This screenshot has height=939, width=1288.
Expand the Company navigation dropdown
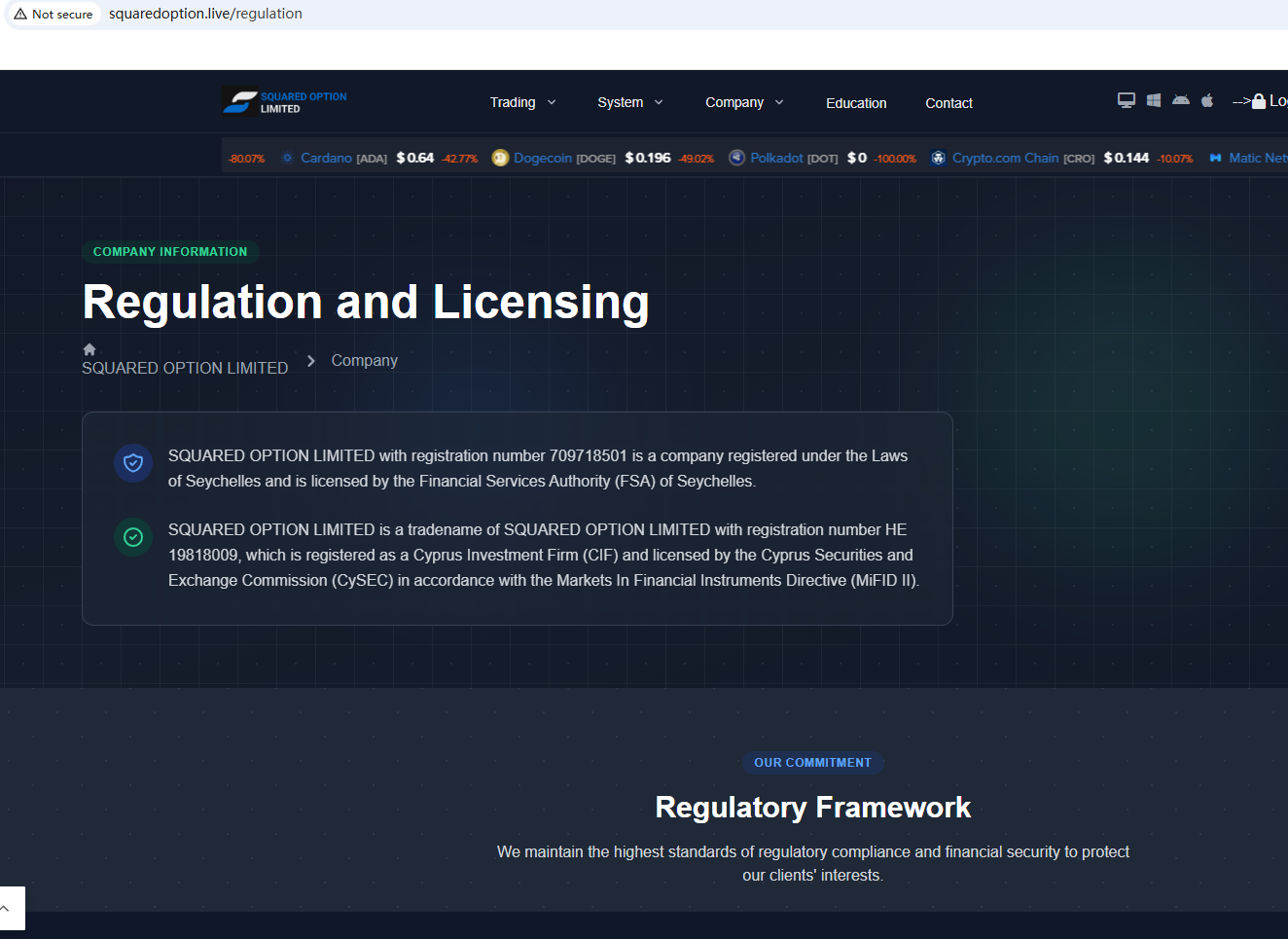pyautogui.click(x=744, y=102)
